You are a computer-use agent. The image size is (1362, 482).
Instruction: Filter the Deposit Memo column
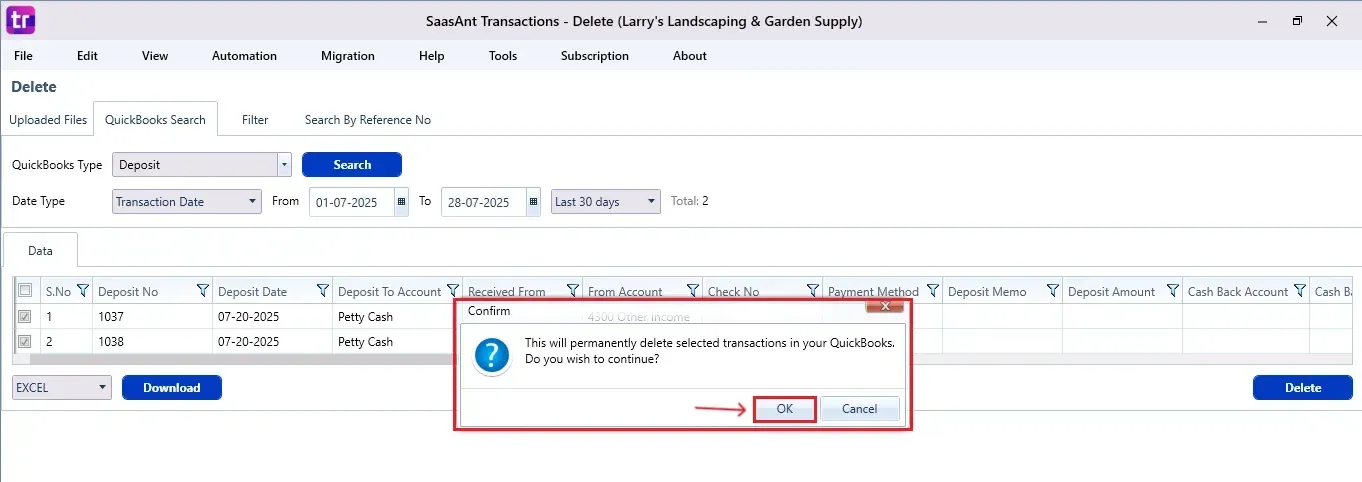pos(1053,291)
